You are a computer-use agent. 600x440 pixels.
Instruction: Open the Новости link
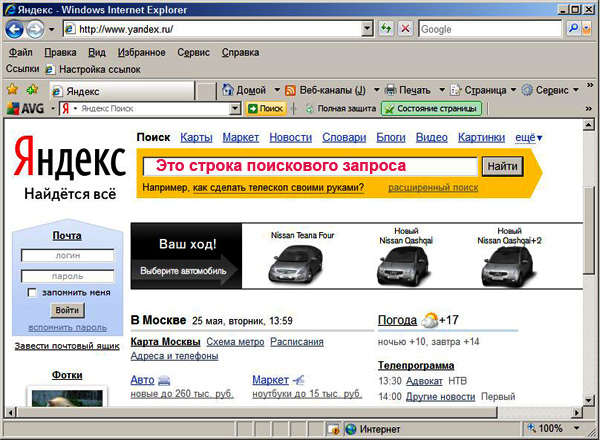290,137
